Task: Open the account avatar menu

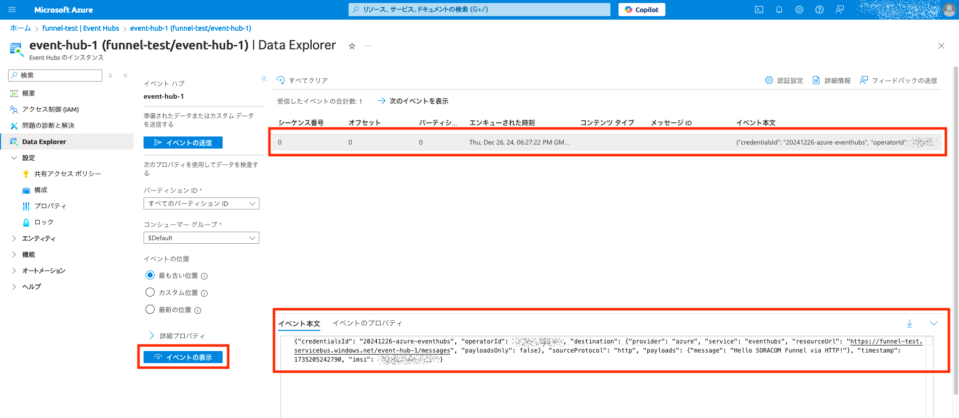Action: [x=949, y=10]
